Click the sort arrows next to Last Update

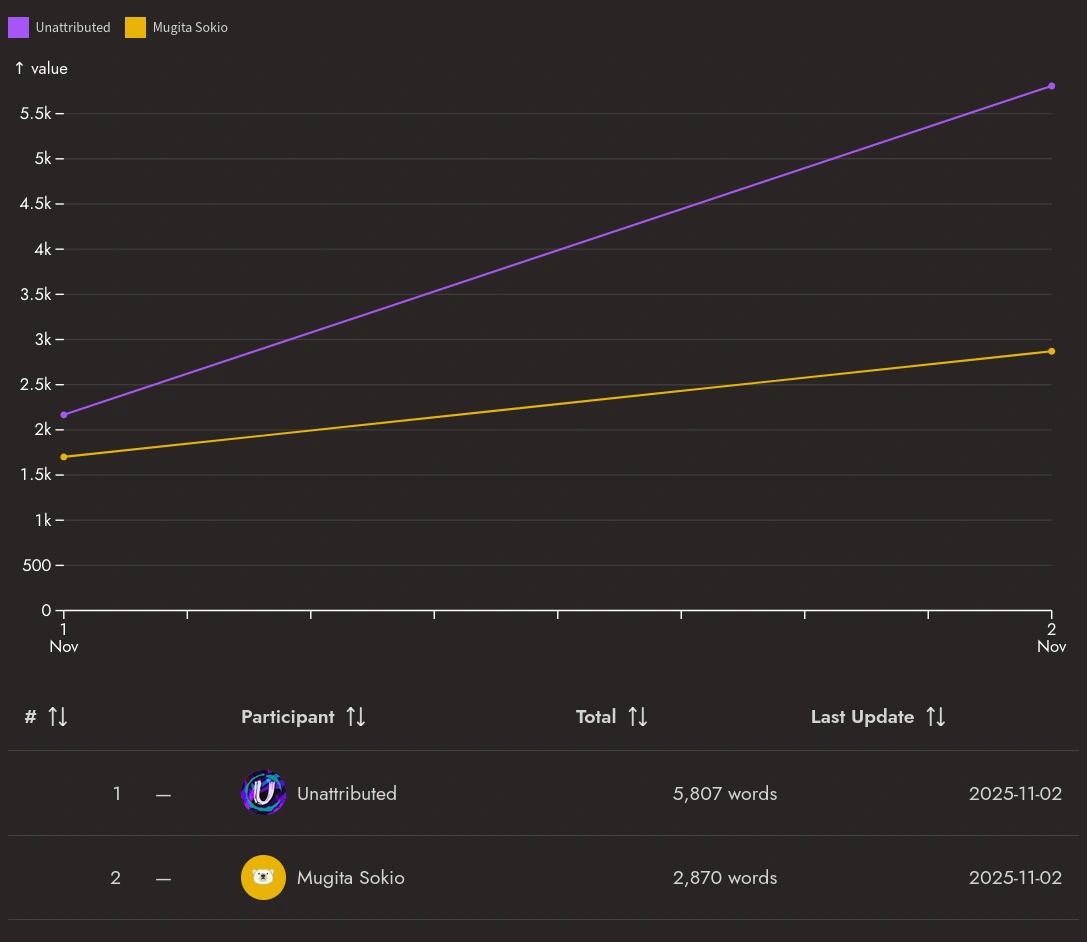point(936,716)
